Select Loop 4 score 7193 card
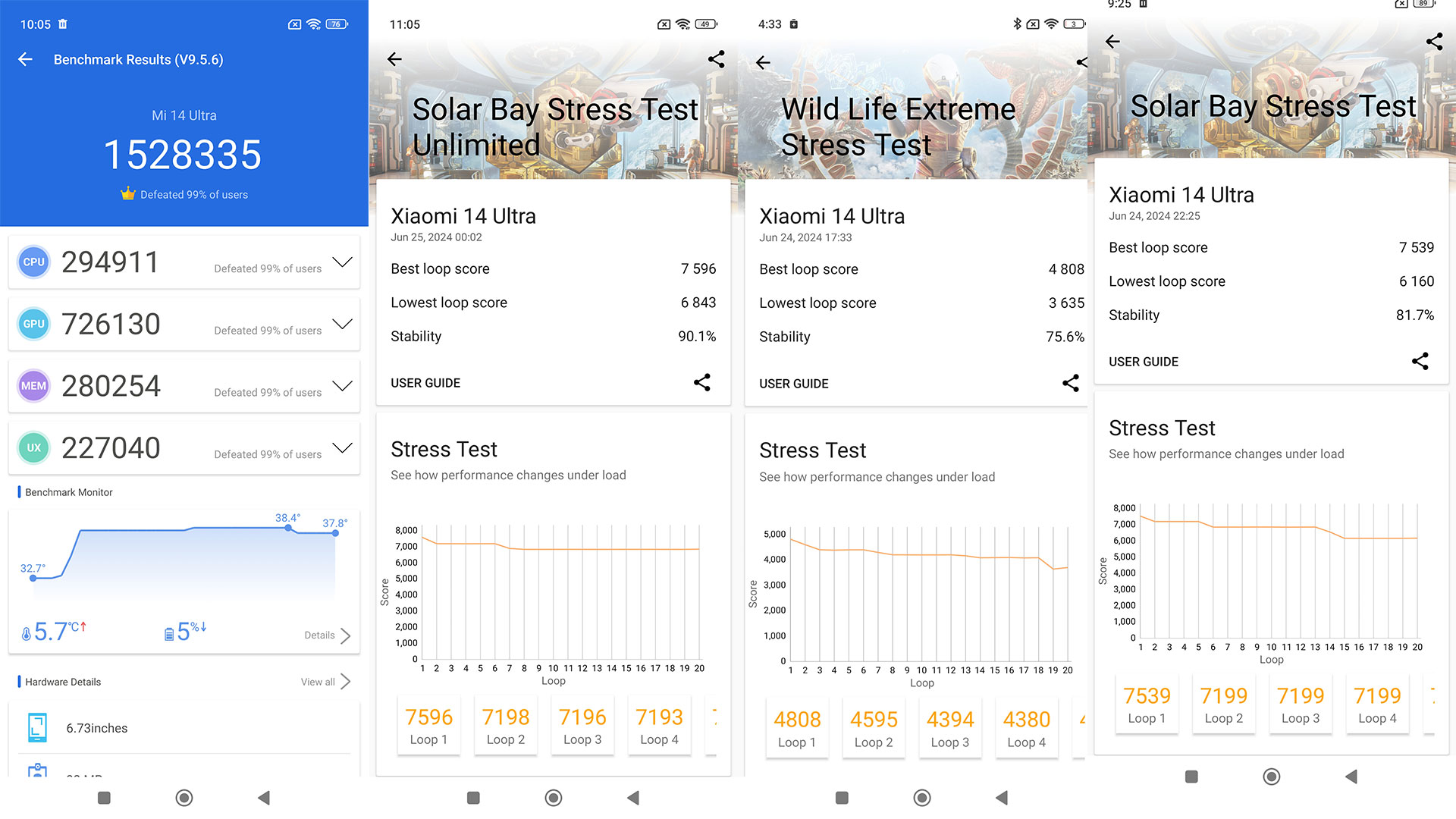The image size is (1456, 819). click(659, 726)
